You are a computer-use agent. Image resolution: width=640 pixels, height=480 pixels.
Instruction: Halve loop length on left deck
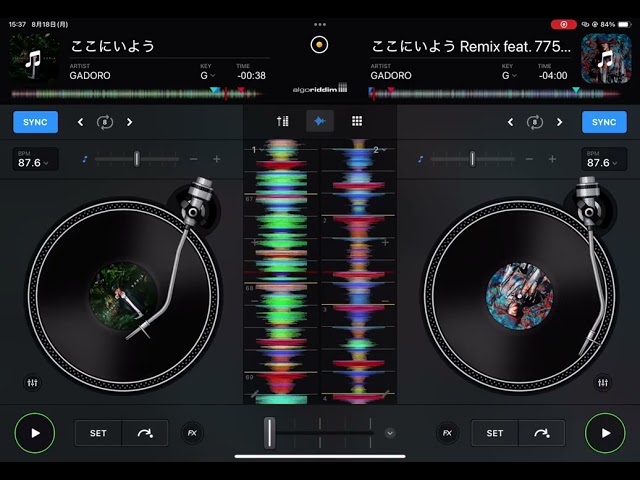click(80, 122)
